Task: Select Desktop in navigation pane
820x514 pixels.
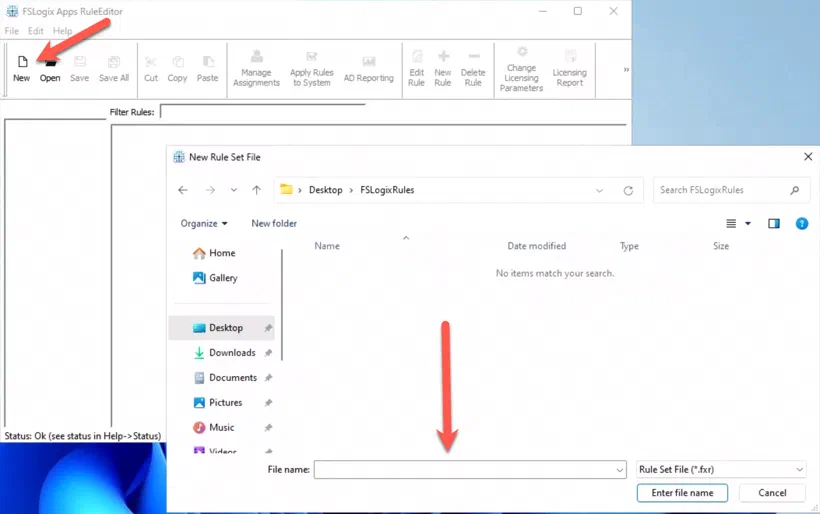Action: pyautogui.click(x=222, y=328)
